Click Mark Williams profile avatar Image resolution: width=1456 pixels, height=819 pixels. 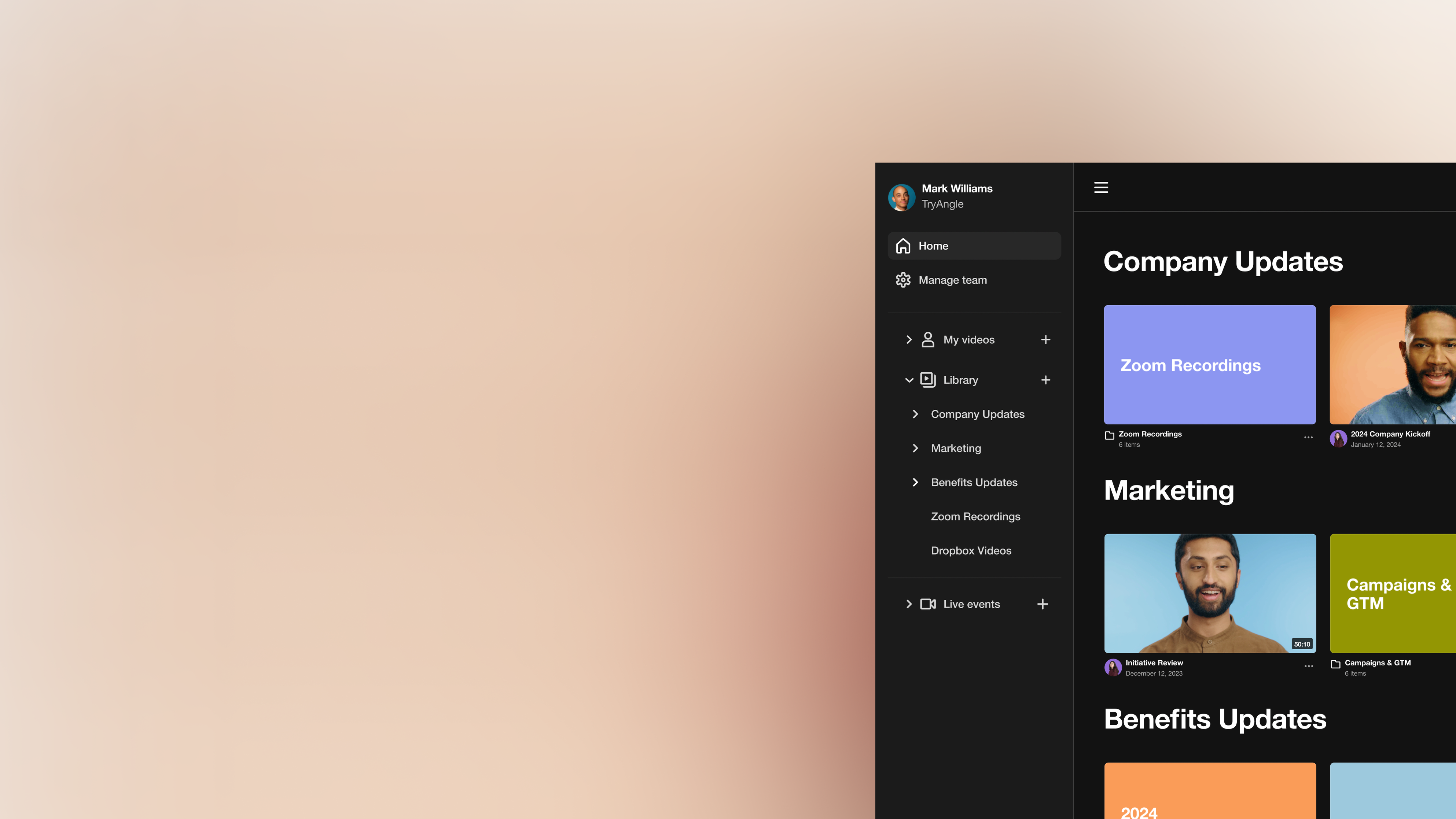point(901,197)
